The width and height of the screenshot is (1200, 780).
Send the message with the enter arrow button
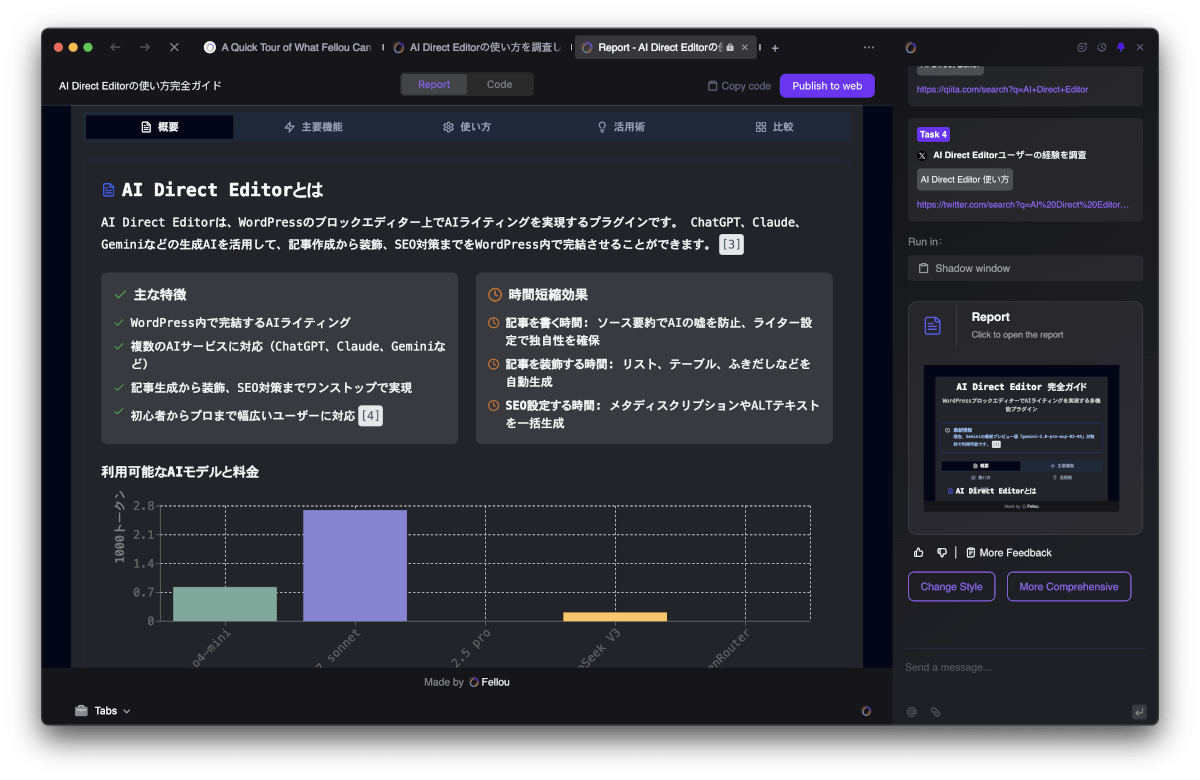pyautogui.click(x=1138, y=712)
